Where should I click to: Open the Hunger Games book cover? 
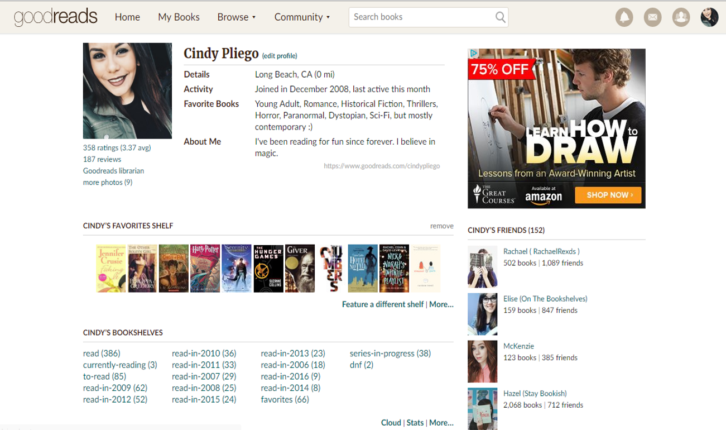pos(268,268)
